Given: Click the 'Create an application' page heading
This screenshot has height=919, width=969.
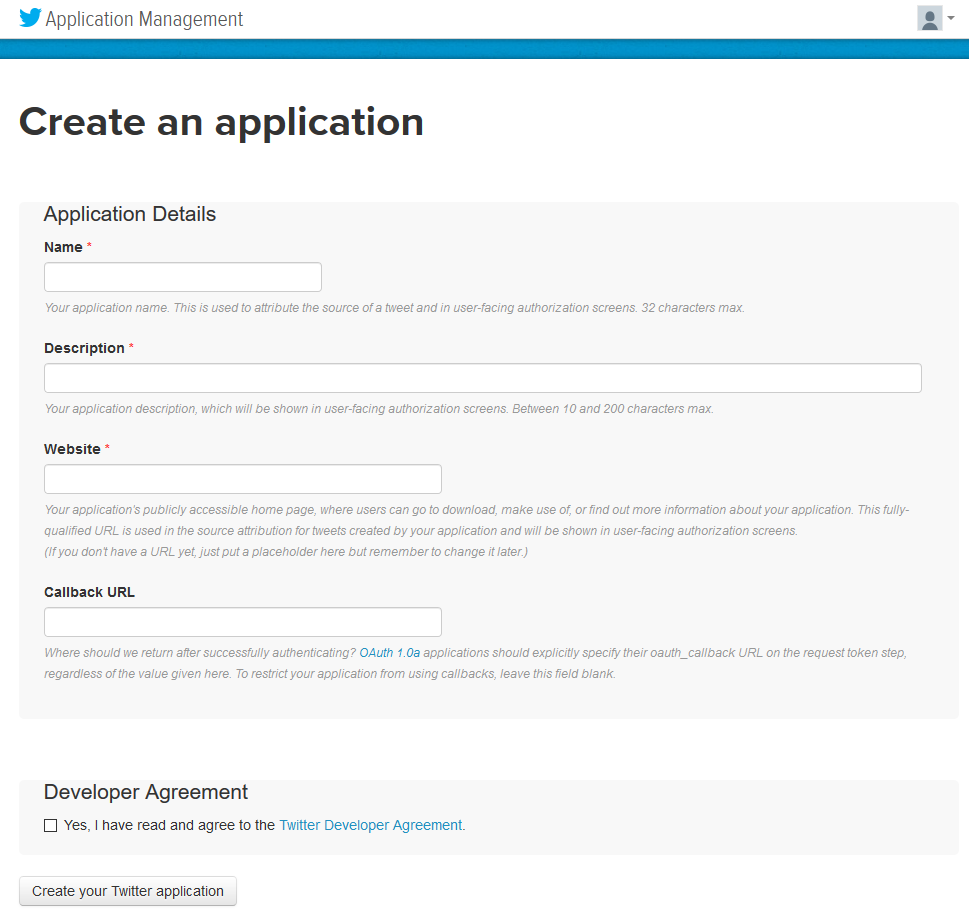Looking at the screenshot, I should pyautogui.click(x=221, y=122).
